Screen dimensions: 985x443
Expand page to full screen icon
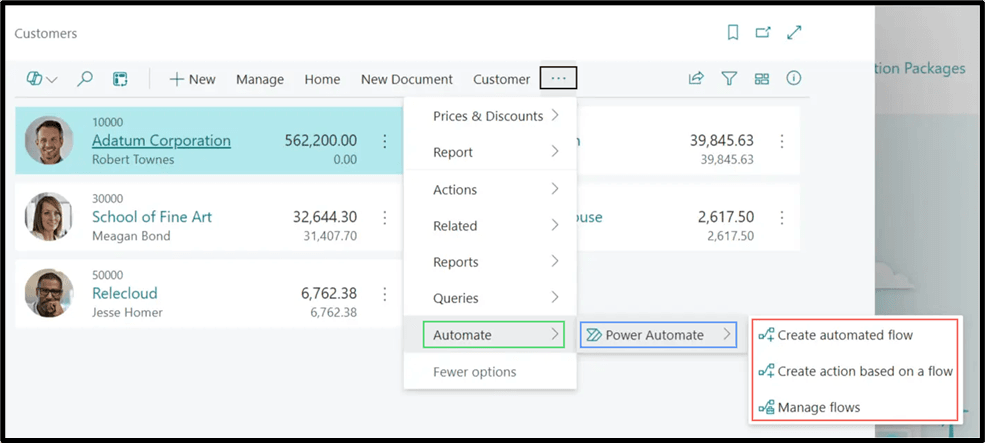794,33
